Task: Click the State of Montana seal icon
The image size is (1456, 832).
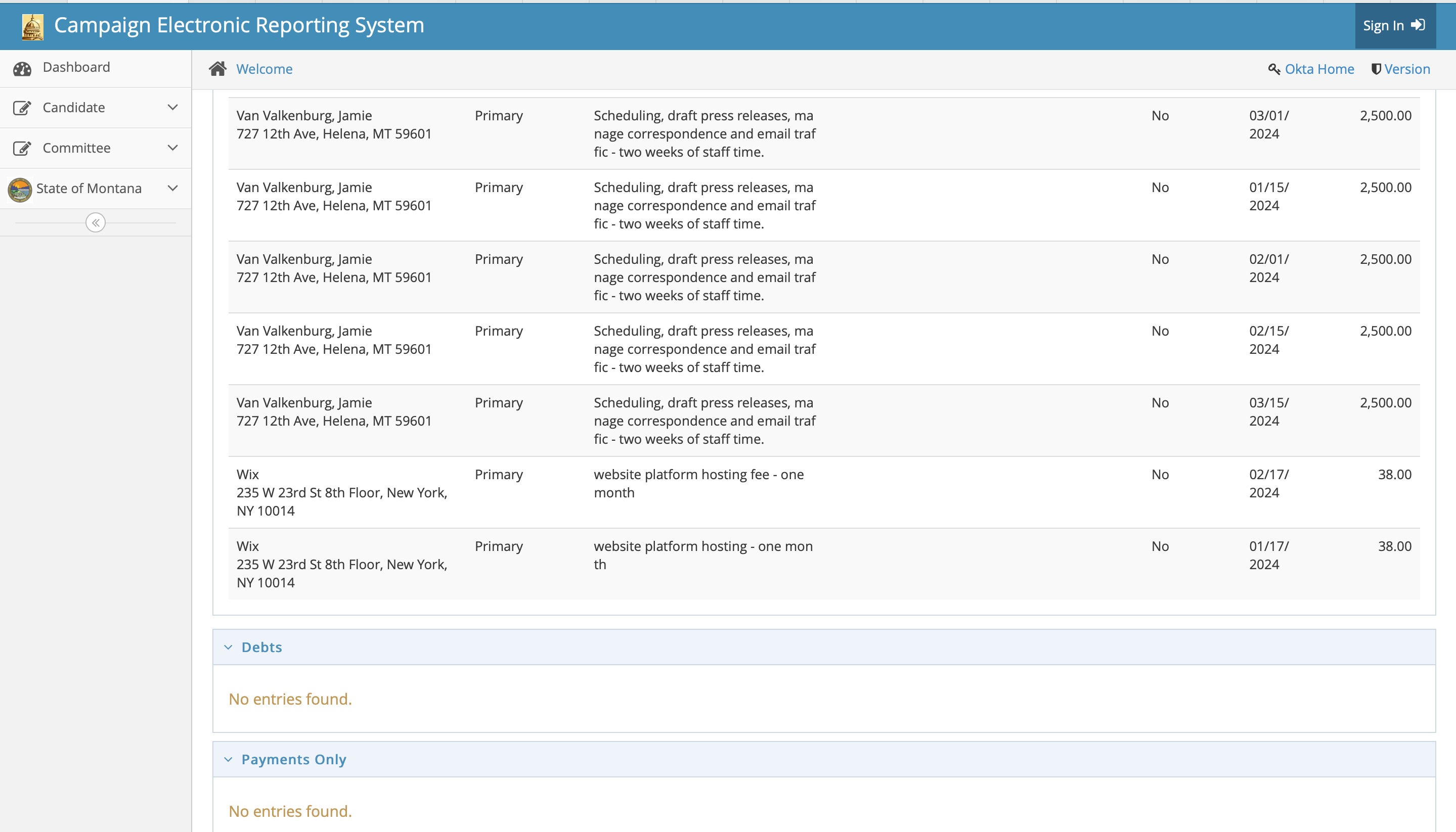Action: tap(20, 189)
